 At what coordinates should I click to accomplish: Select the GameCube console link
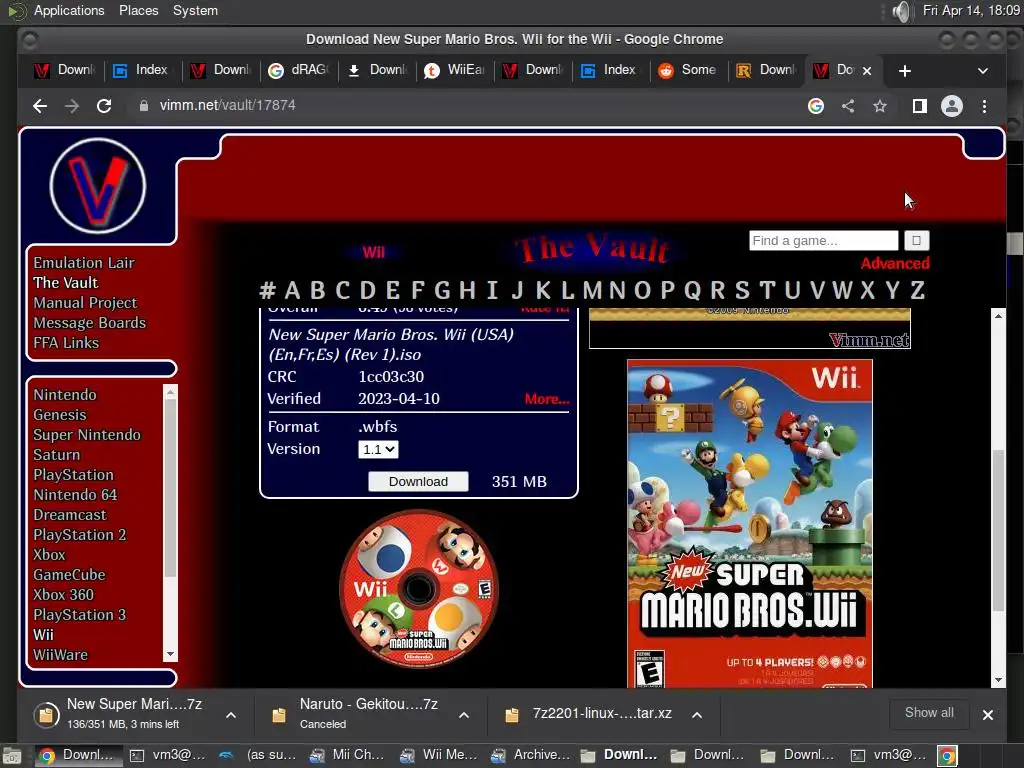69,575
